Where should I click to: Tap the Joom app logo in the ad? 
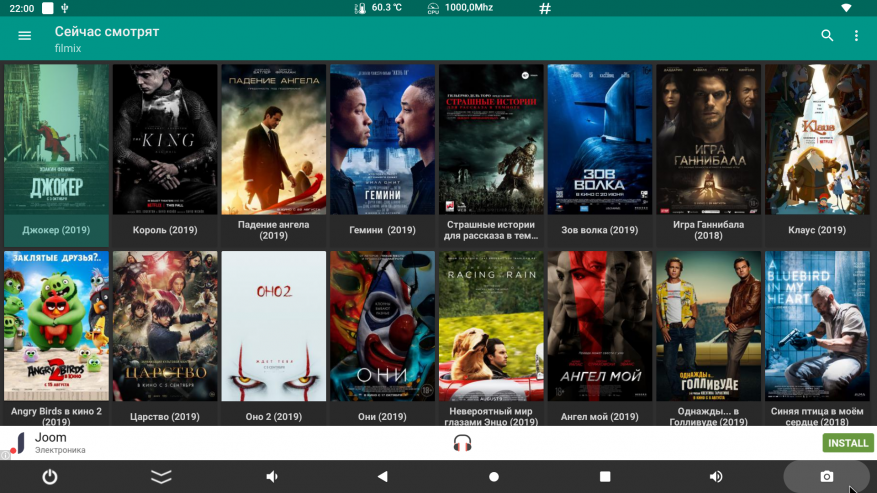(18, 443)
